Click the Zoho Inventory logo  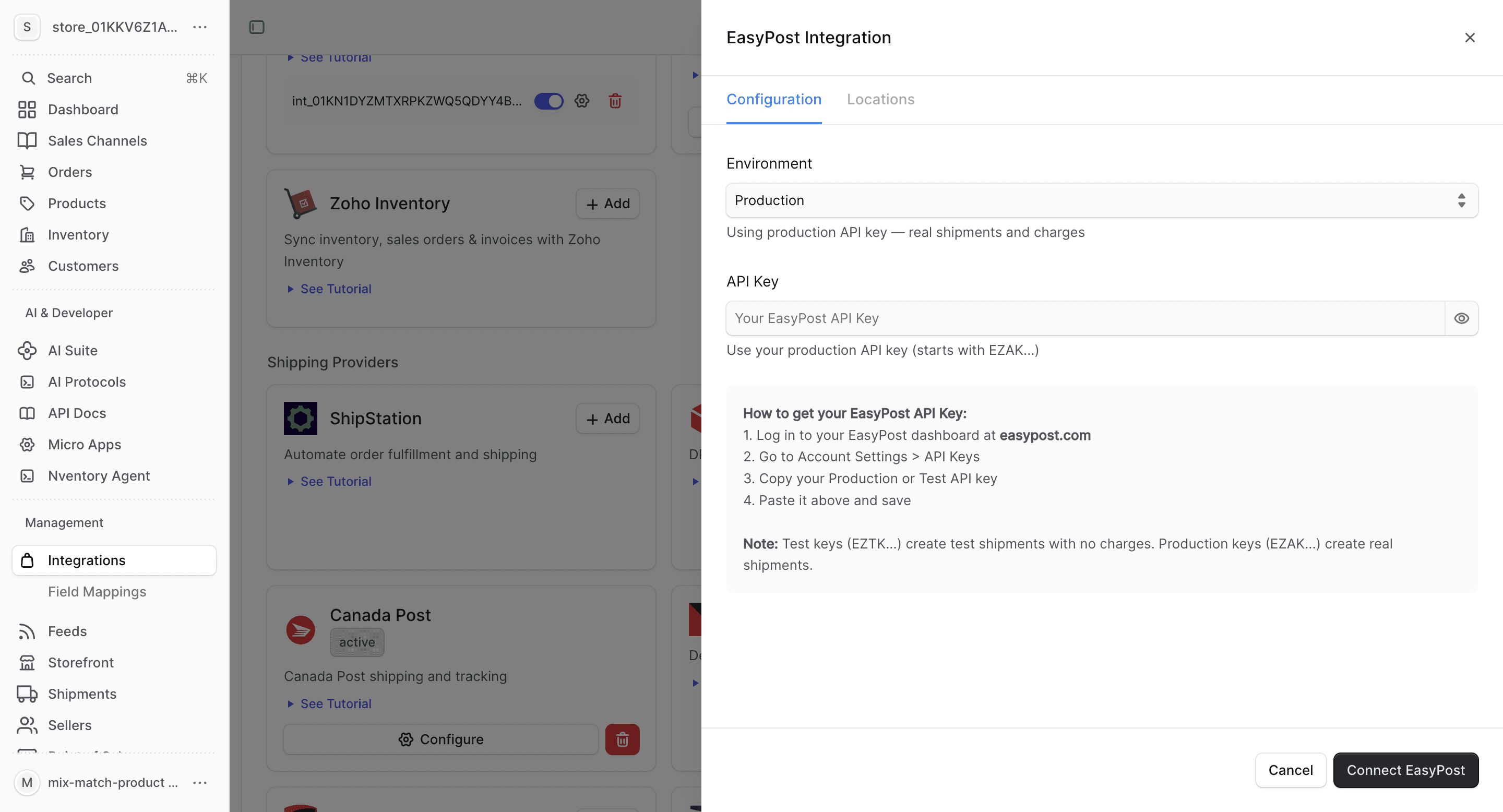(x=301, y=204)
